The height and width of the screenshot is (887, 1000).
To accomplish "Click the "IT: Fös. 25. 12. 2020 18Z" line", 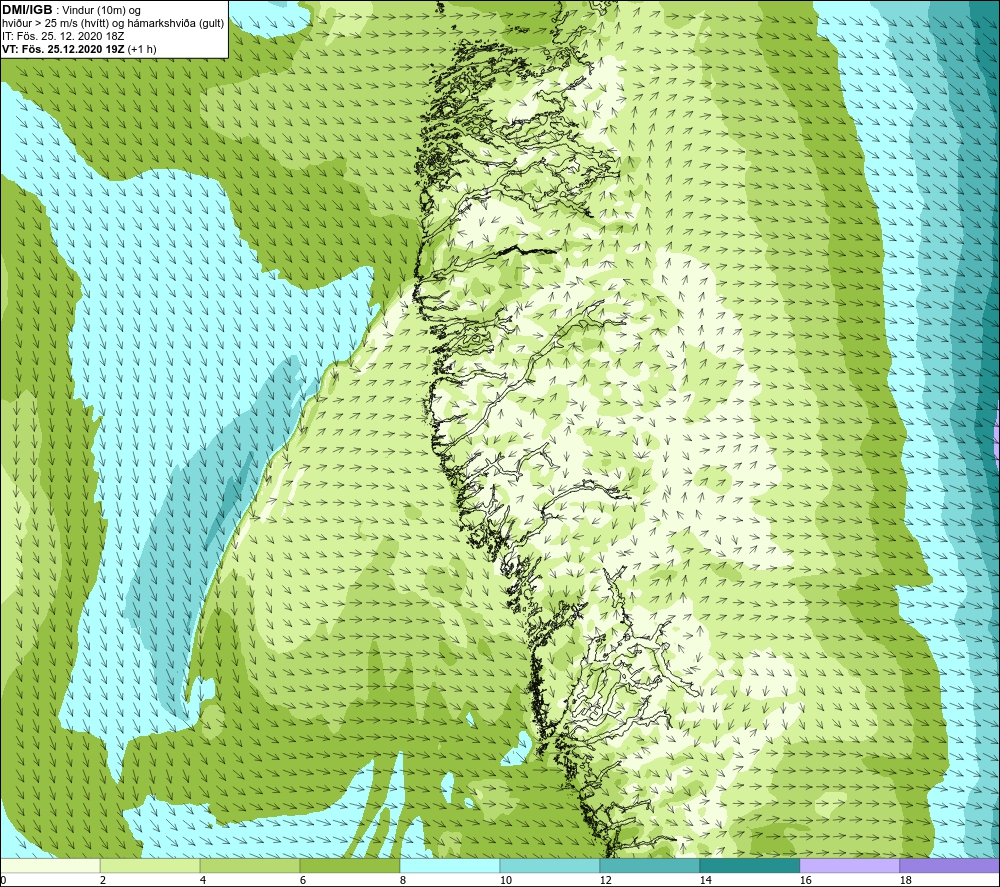I will click(63, 36).
